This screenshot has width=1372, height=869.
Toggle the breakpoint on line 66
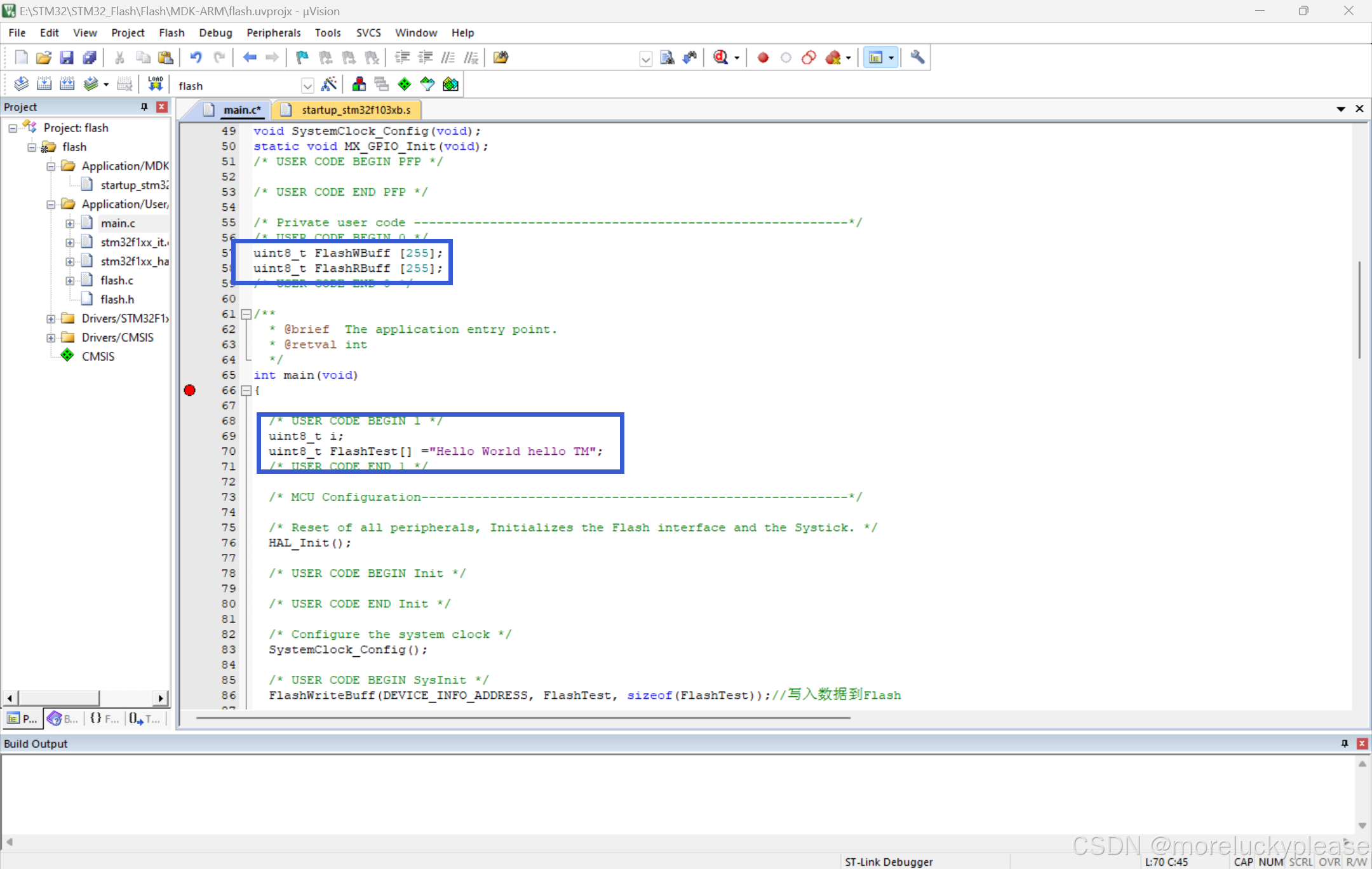(x=189, y=390)
